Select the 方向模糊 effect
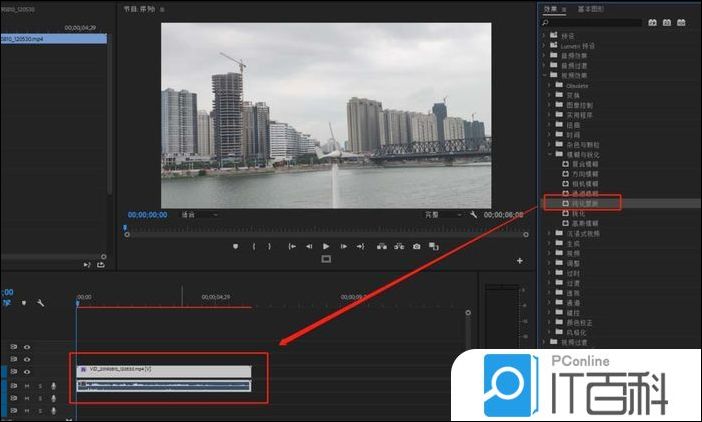Viewport: 702px width, 422px height. [x=585, y=174]
